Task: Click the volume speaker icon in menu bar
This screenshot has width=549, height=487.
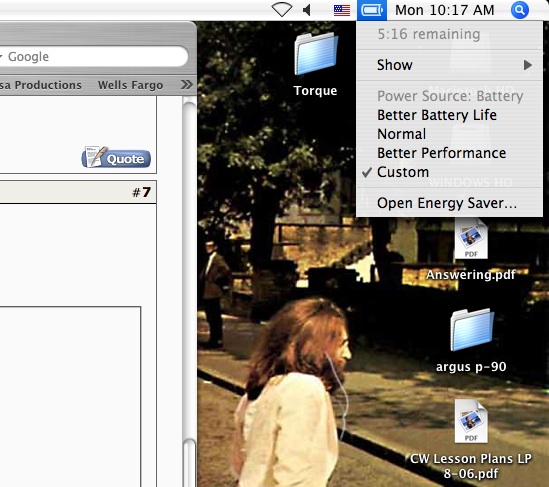Action: [307, 10]
